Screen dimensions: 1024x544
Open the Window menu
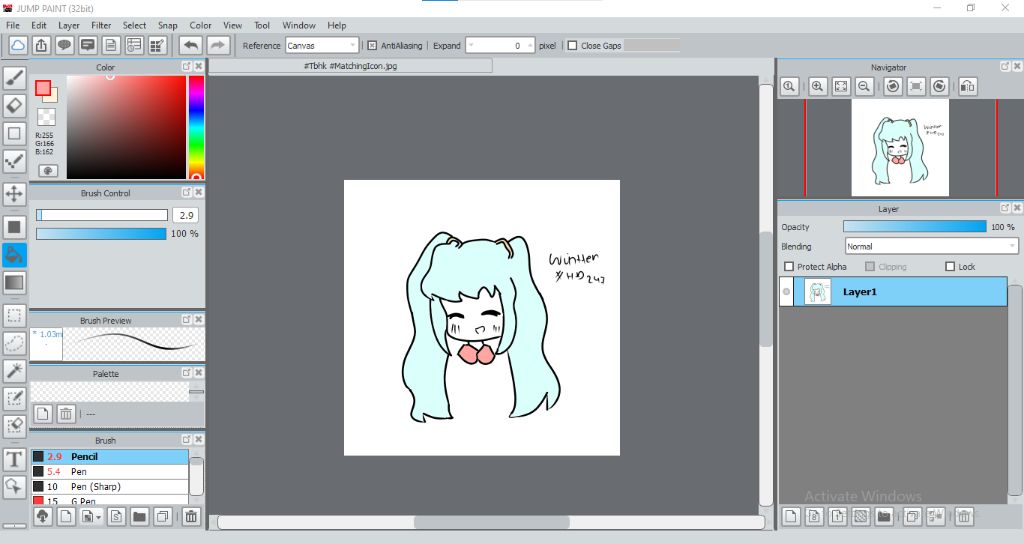click(x=299, y=25)
